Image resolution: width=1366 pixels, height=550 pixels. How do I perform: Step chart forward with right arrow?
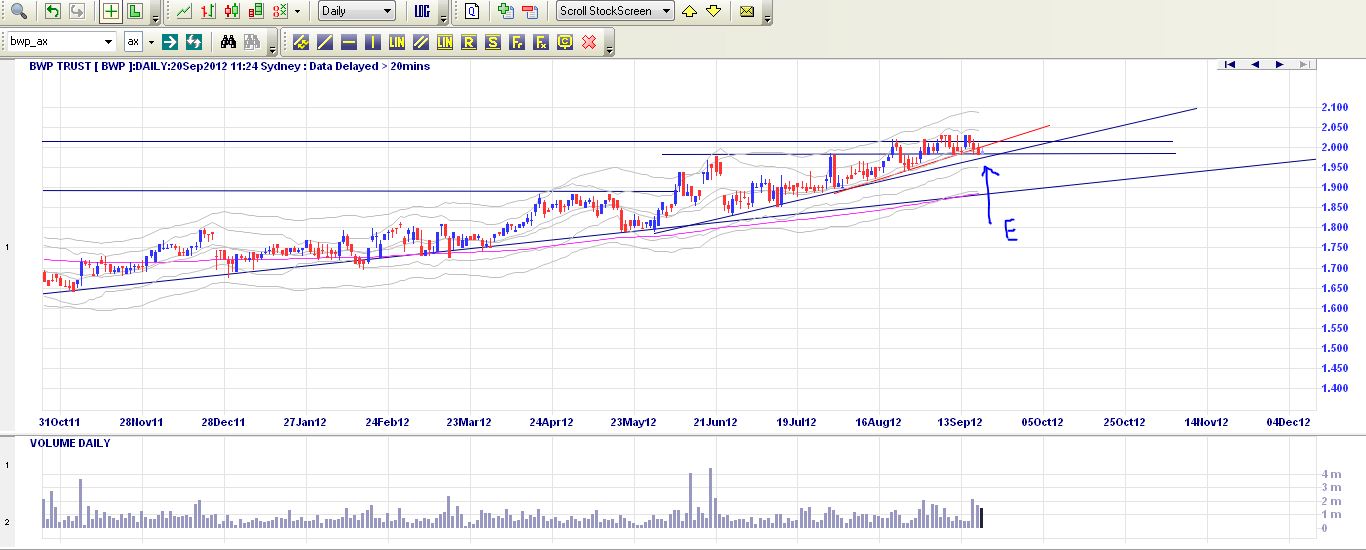click(x=1278, y=64)
